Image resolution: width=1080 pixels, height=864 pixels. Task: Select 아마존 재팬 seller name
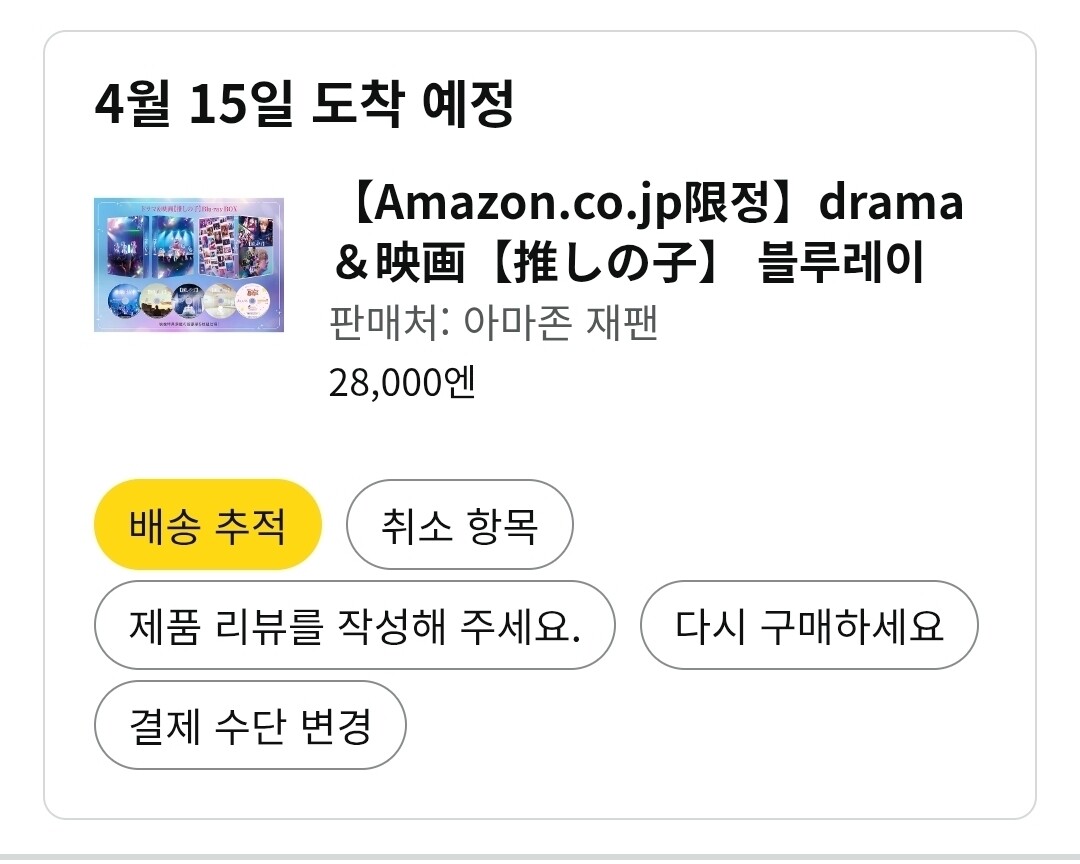561,322
